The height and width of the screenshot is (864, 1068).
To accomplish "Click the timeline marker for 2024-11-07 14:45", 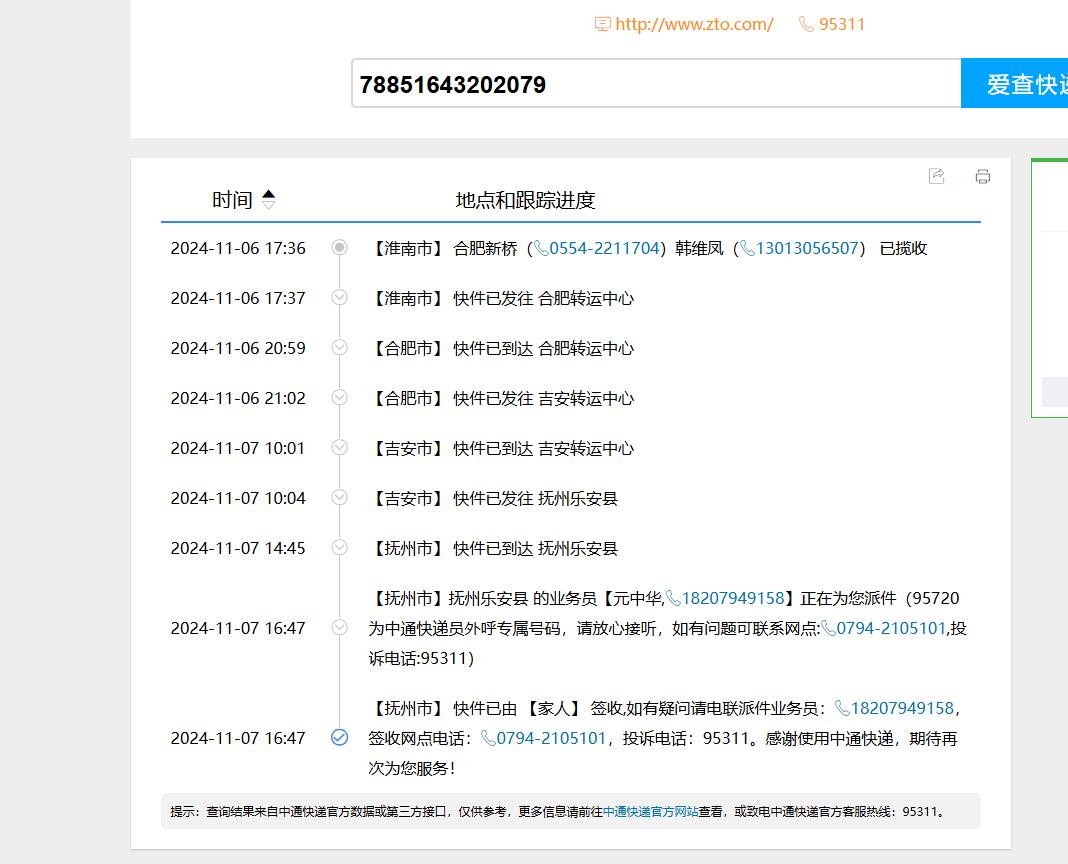I will [x=339, y=548].
